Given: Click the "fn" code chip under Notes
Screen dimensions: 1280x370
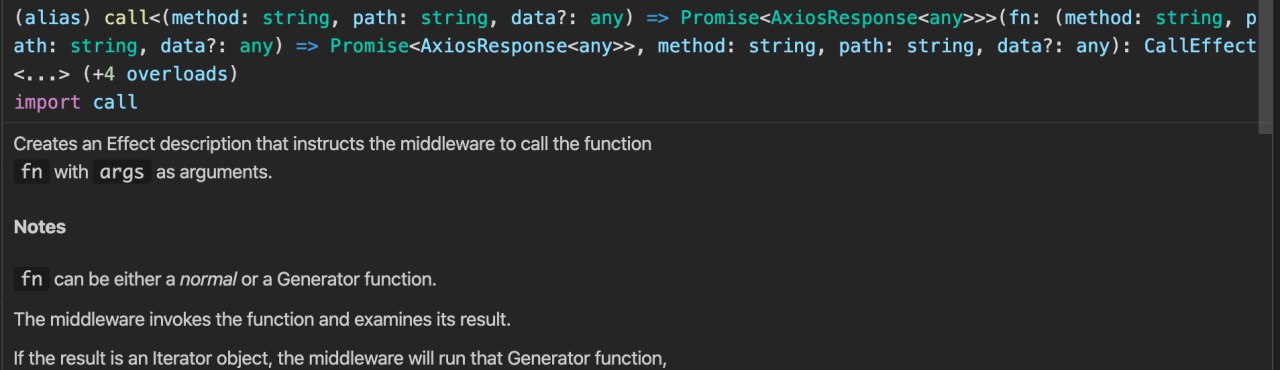Looking at the screenshot, I should point(32,279).
